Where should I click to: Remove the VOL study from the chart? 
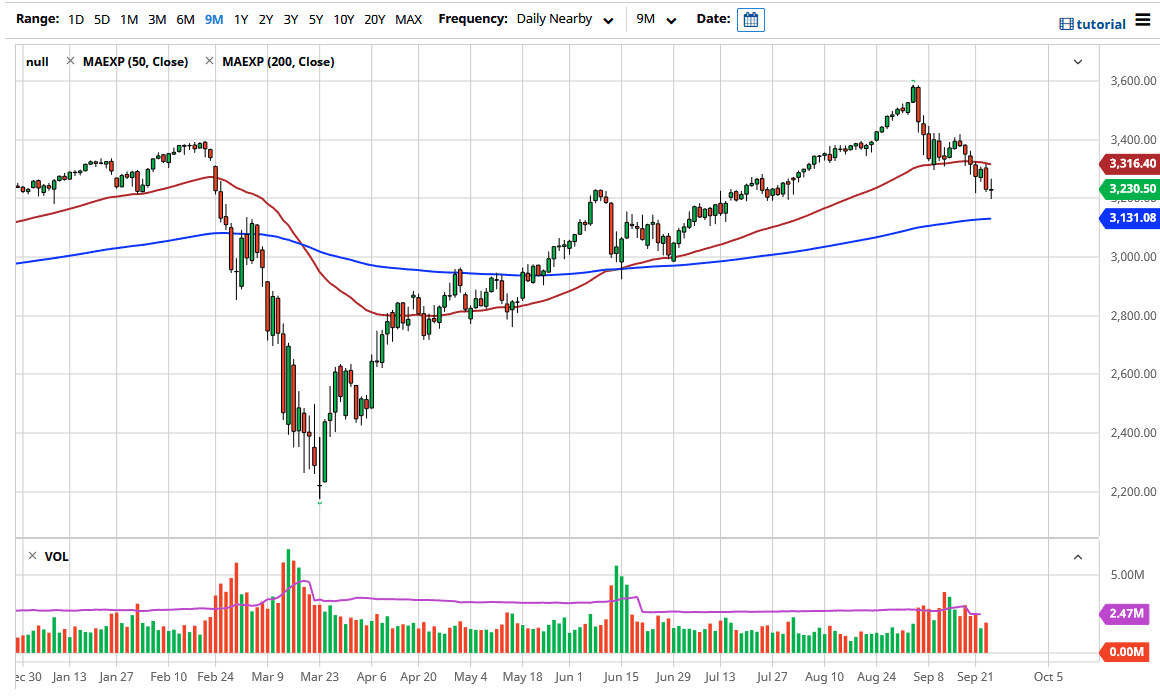click(x=32, y=556)
